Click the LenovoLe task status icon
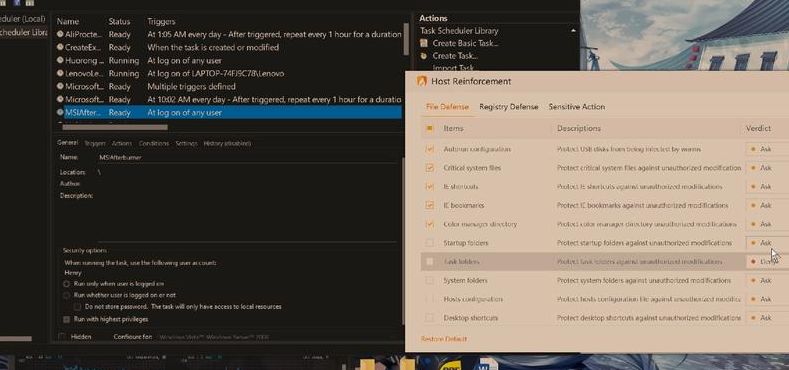789x370 pixels. click(60, 73)
